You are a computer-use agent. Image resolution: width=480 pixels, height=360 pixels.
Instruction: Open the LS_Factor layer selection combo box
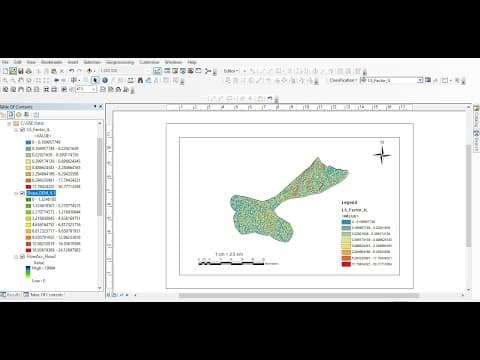392,80
